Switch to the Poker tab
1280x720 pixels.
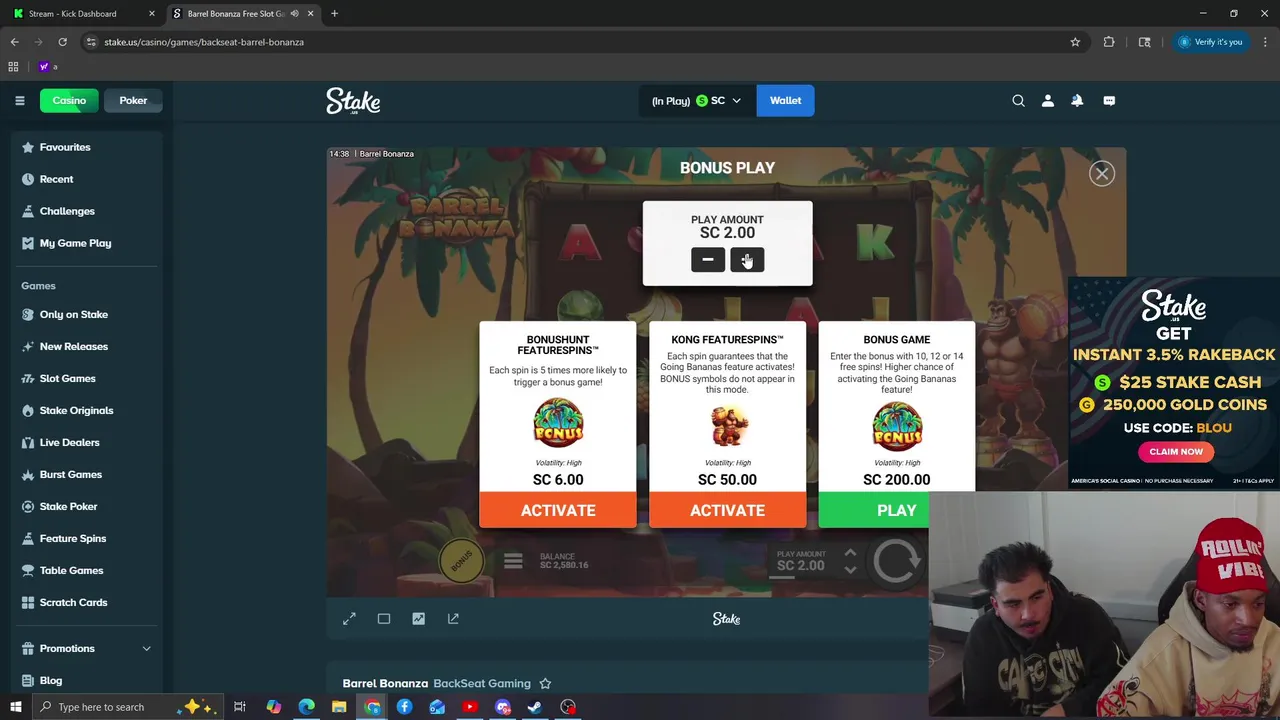pos(133,100)
